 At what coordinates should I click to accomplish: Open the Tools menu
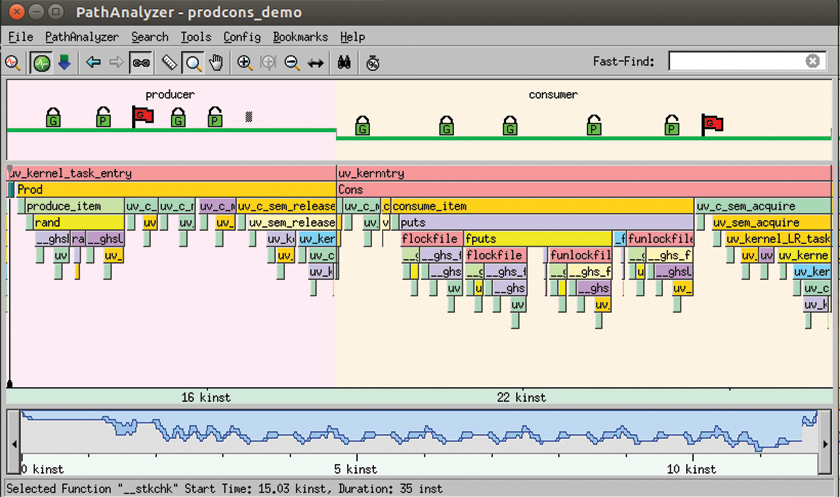tap(196, 37)
